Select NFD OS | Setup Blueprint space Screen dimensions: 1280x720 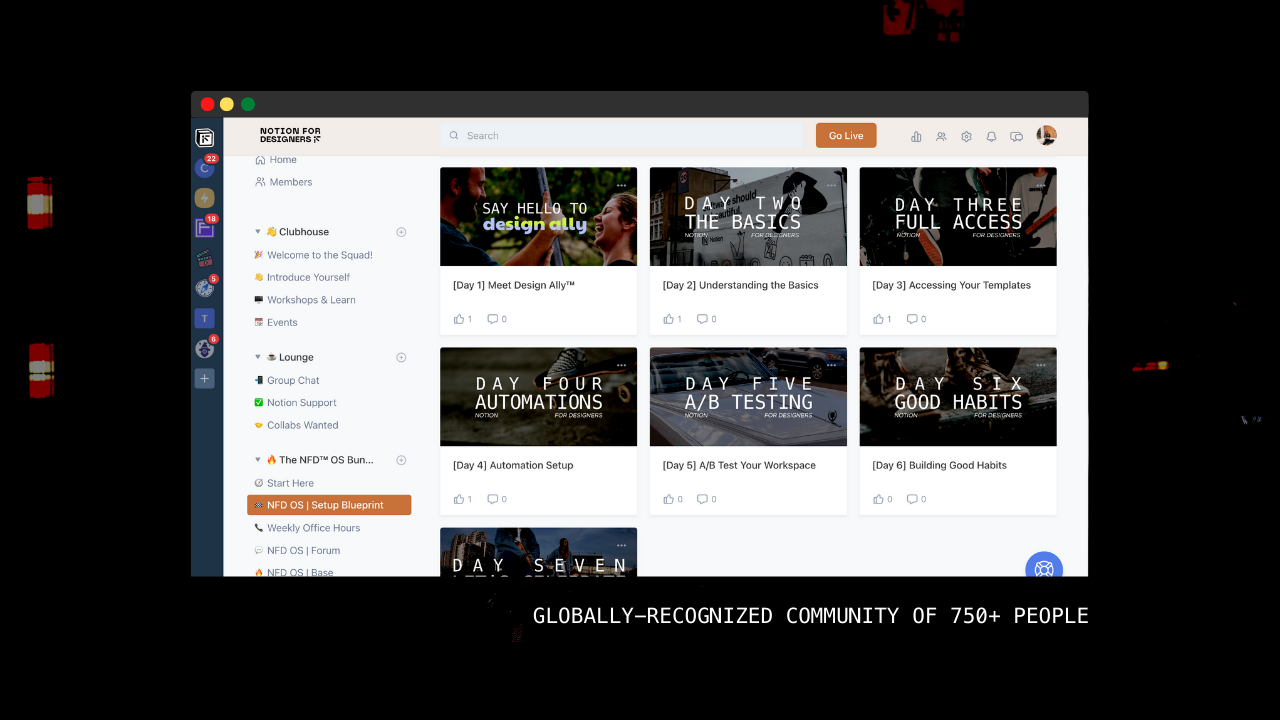[x=329, y=505]
